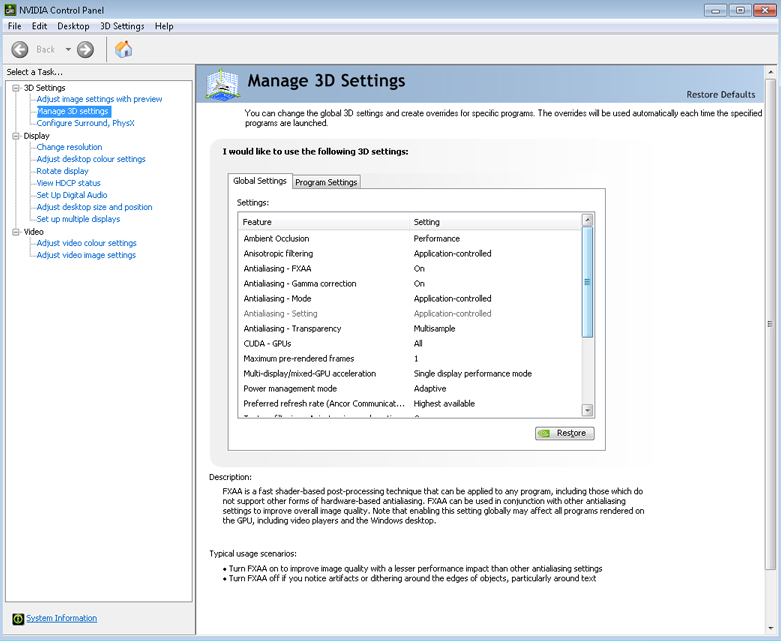781x641 pixels.
Task: Click settings list scroll up arrow
Action: pos(588,220)
